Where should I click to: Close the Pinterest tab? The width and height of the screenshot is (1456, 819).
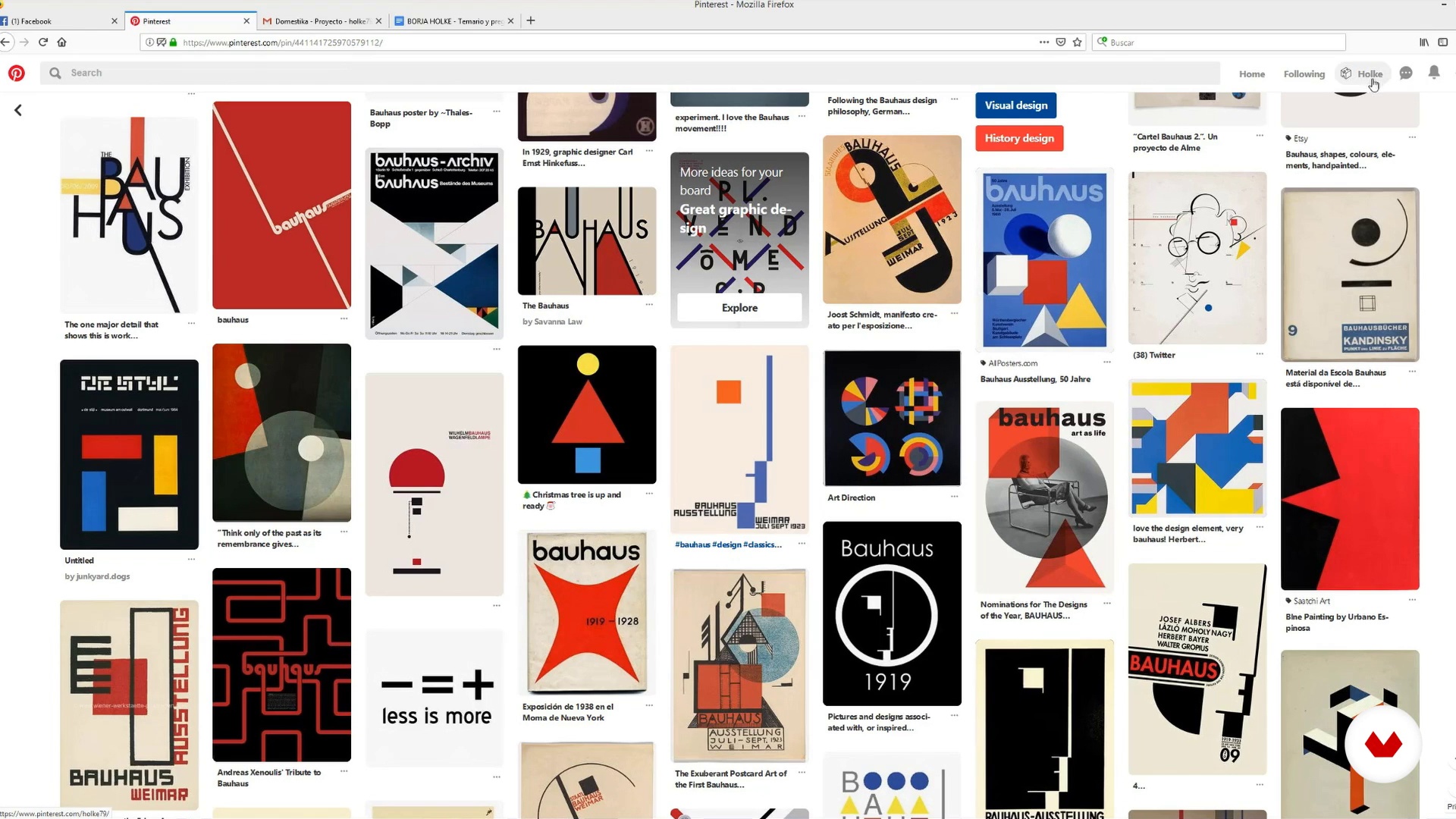[x=246, y=21]
